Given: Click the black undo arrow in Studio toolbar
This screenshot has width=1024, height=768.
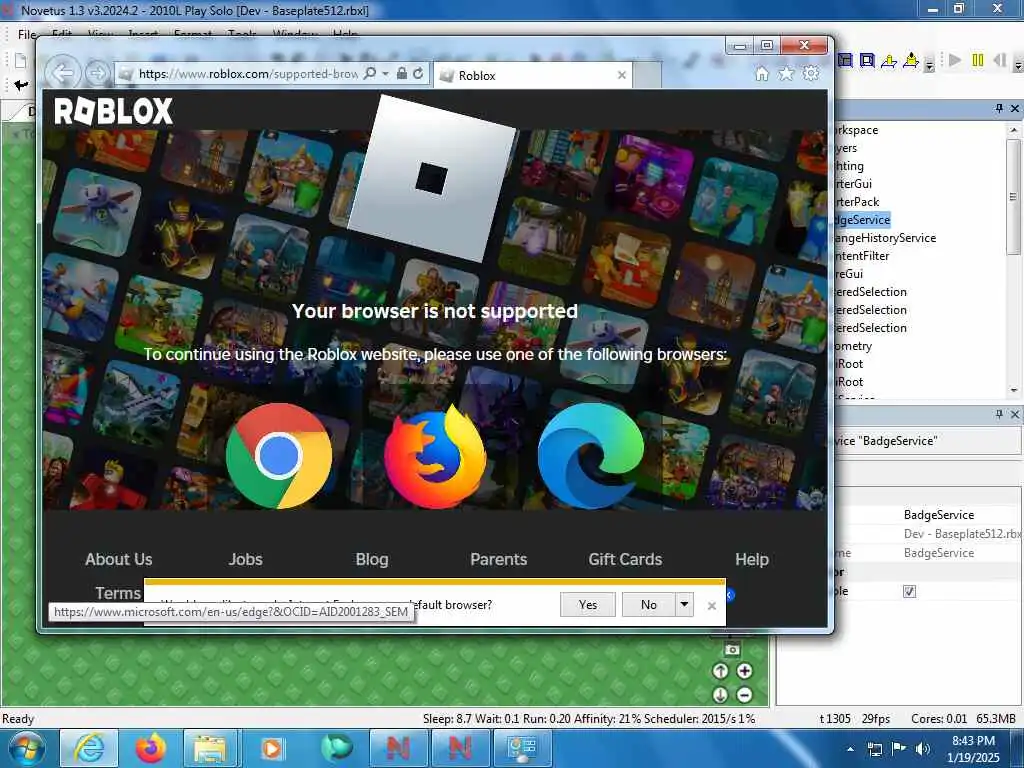Looking at the screenshot, I should tap(21, 85).
